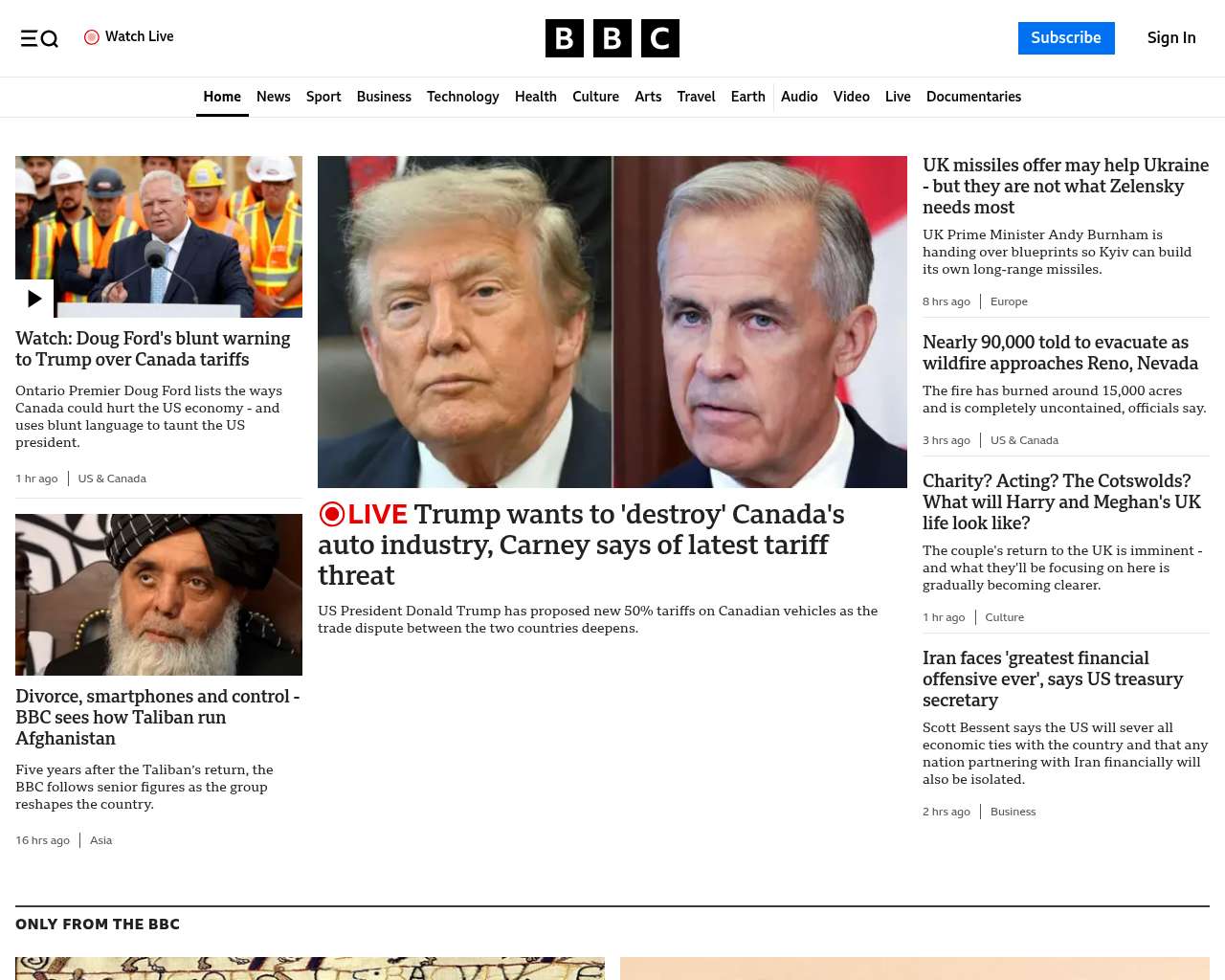
Task: Click the '8 hrs ago' timestamp
Action: click(x=947, y=301)
